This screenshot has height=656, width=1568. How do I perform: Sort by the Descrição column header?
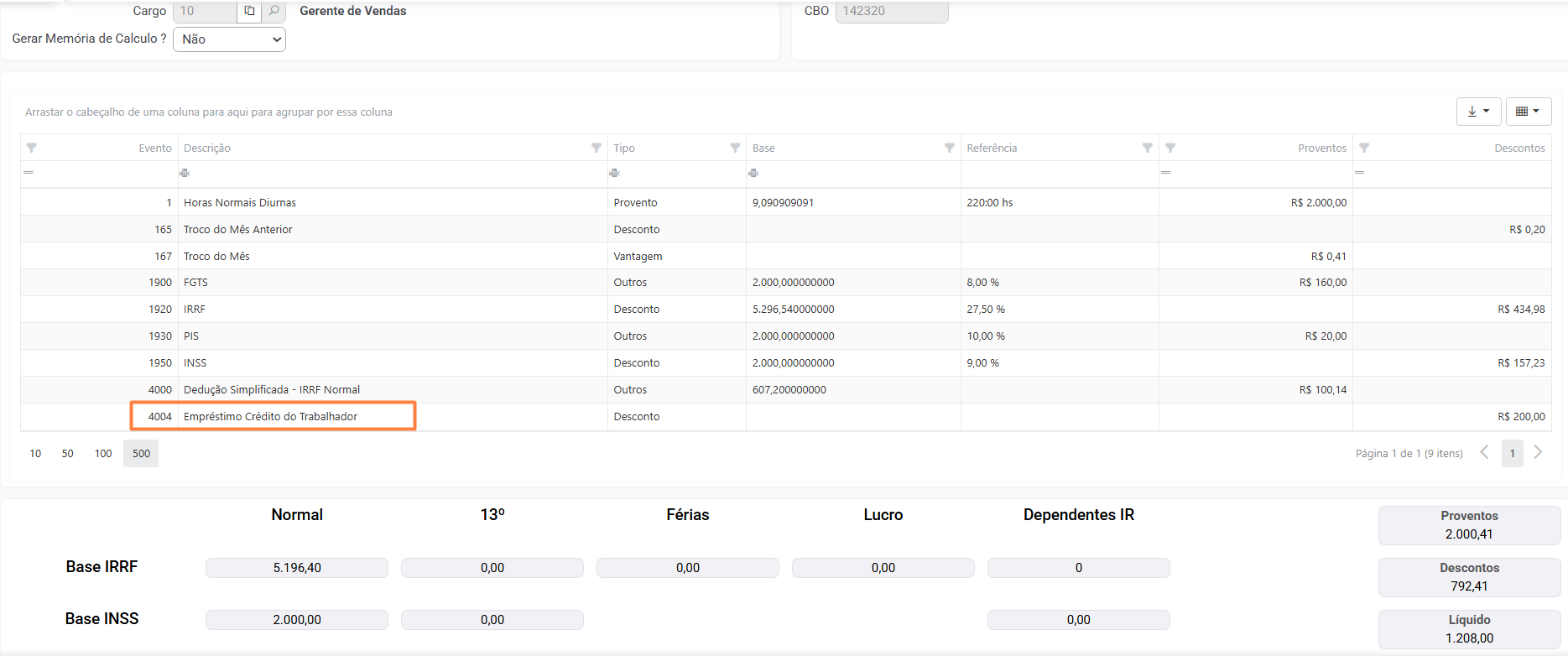207,148
